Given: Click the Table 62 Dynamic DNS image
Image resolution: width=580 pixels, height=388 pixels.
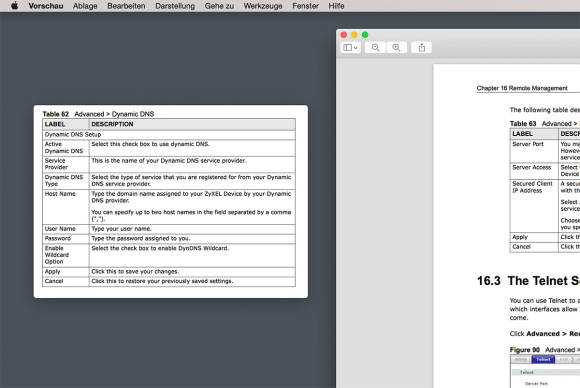Looking at the screenshot, I should point(171,202).
